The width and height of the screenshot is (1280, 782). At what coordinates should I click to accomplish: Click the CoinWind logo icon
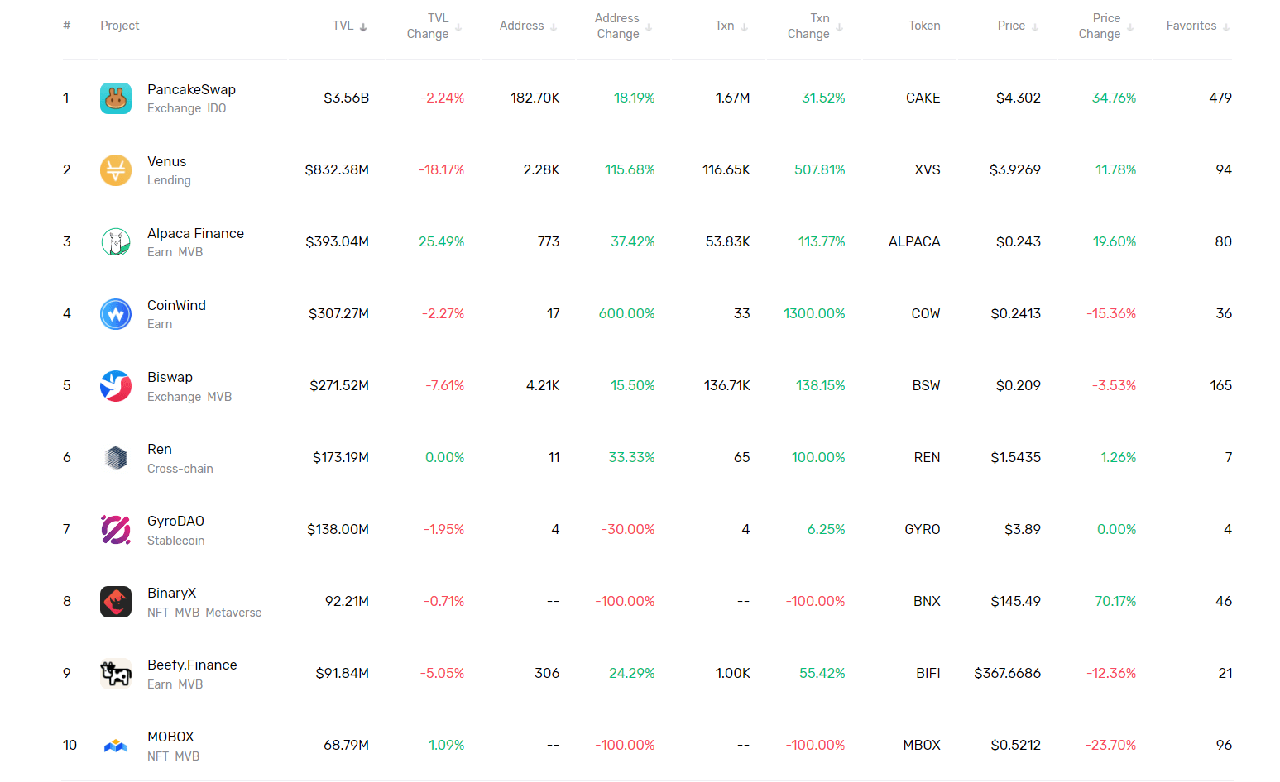[116, 314]
